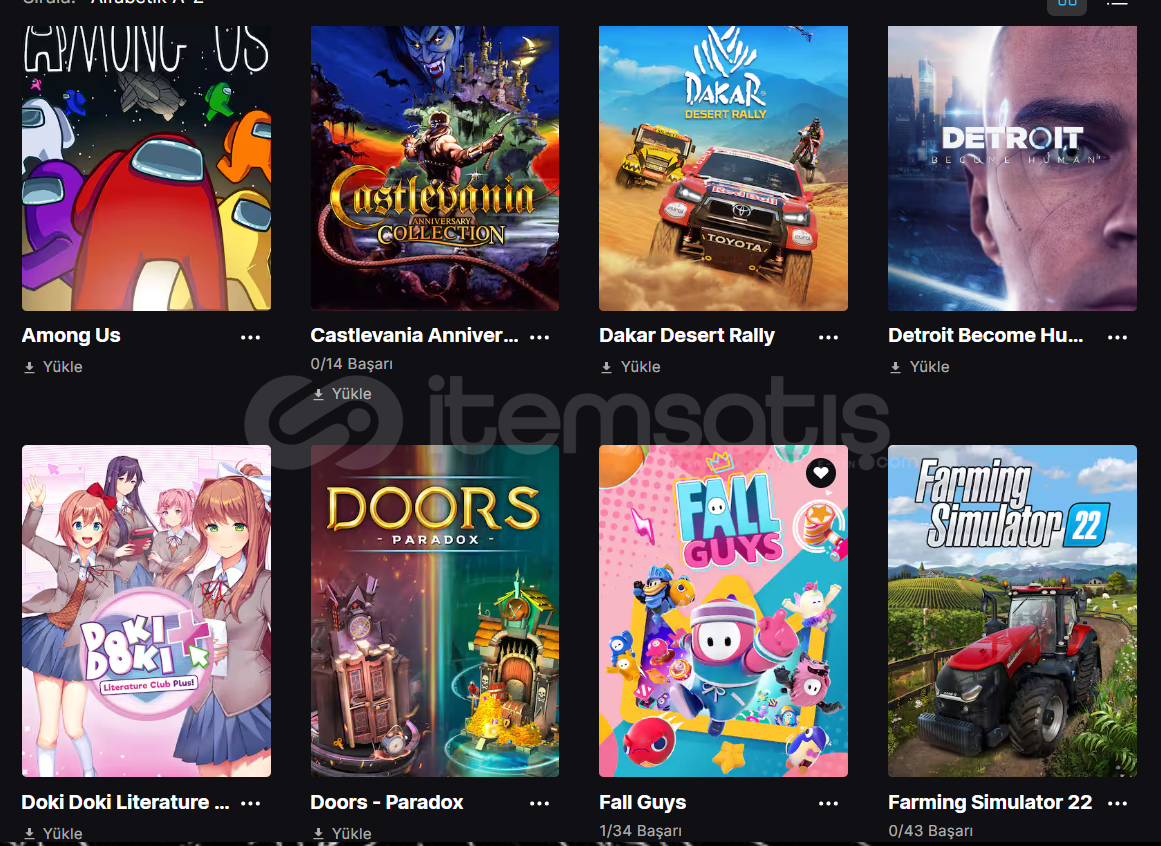
Task: Open the three-dot menu for Among Us
Action: 250,338
